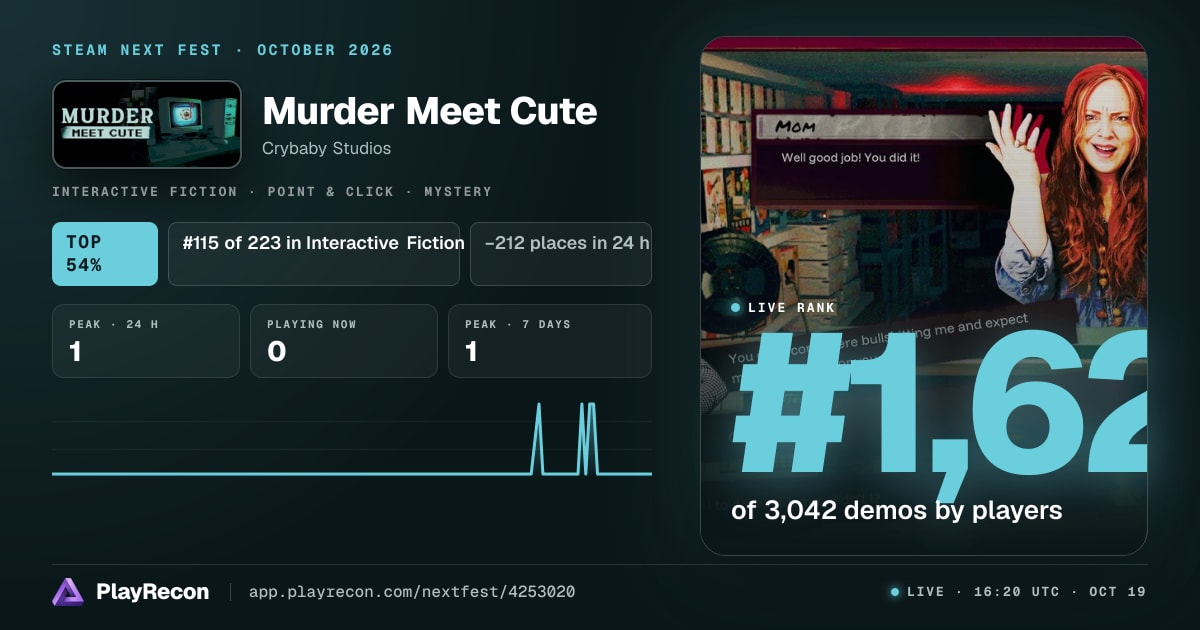Image resolution: width=1200 pixels, height=630 pixels.
Task: Click the LIVE status dot in the footer
Action: 895,592
